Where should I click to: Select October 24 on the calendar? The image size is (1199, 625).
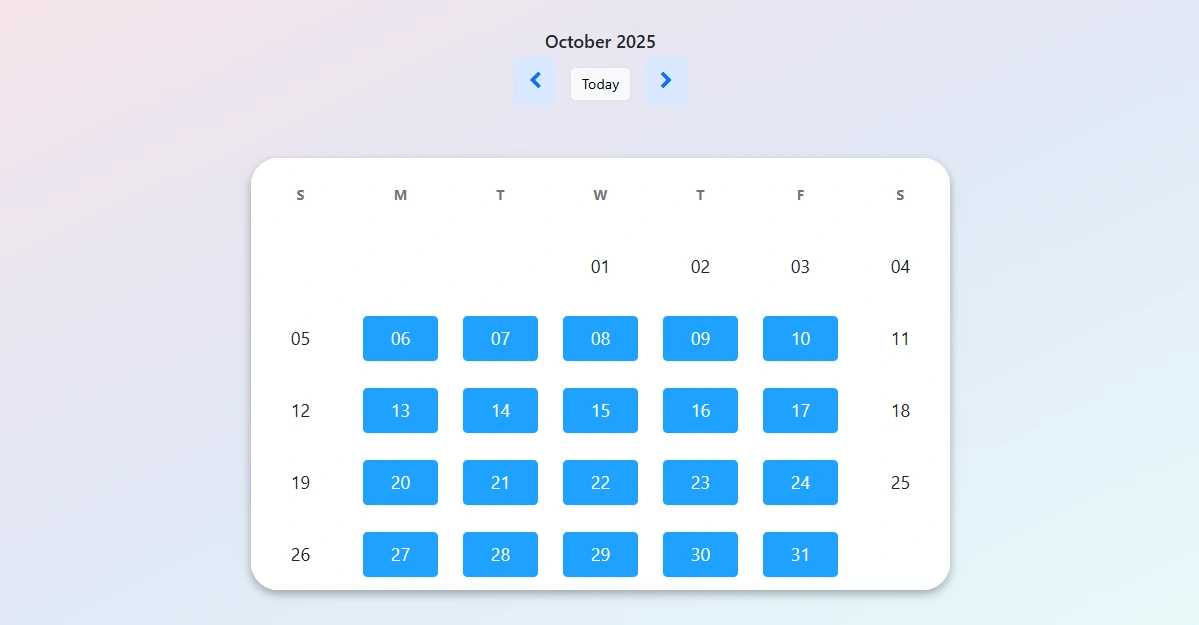[x=800, y=482]
